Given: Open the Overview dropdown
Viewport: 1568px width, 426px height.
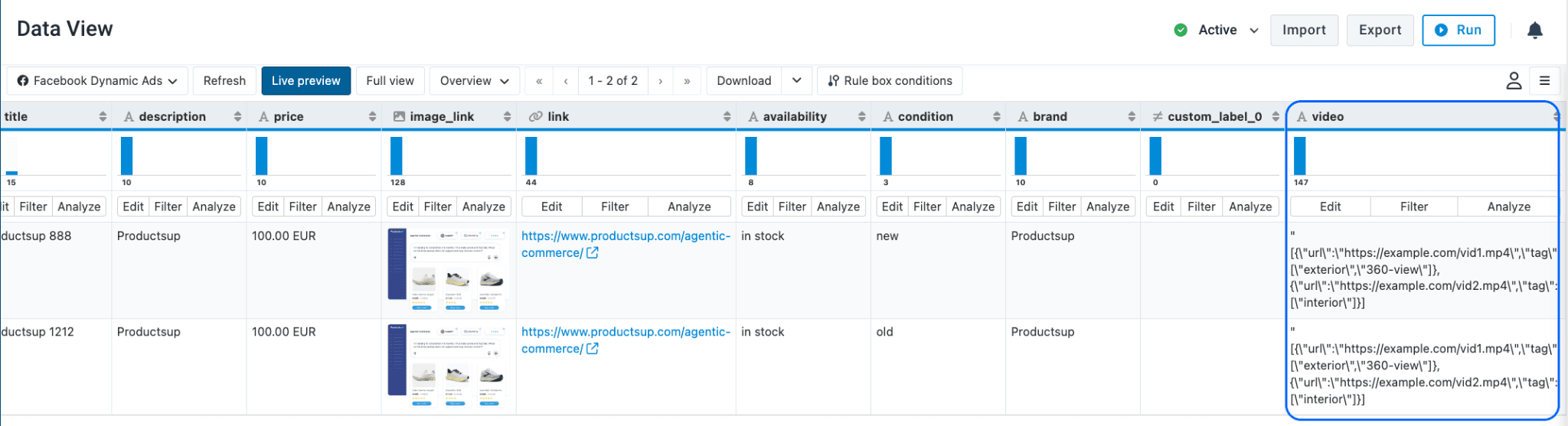Looking at the screenshot, I should (475, 81).
